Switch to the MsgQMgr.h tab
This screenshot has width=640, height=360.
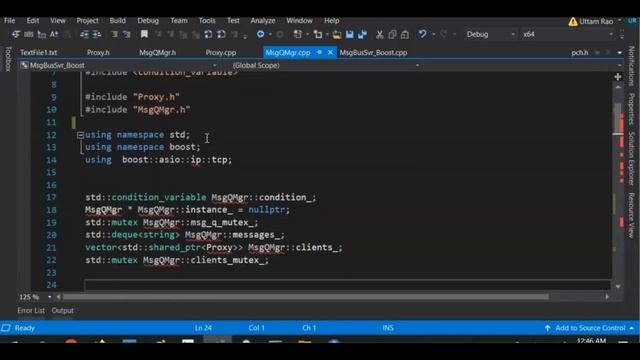point(158,53)
